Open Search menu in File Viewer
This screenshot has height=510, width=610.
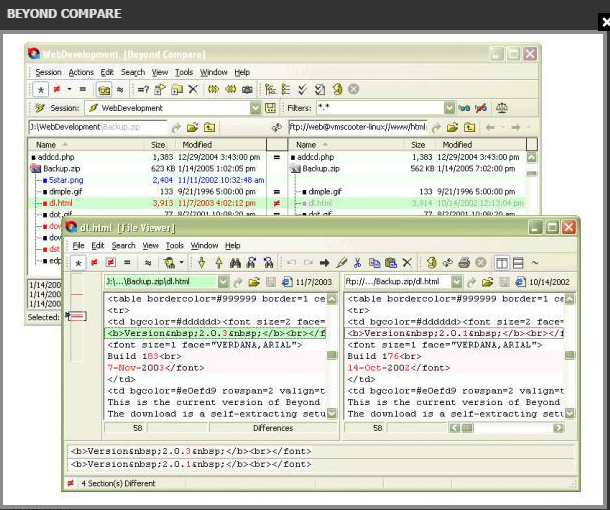[x=123, y=246]
